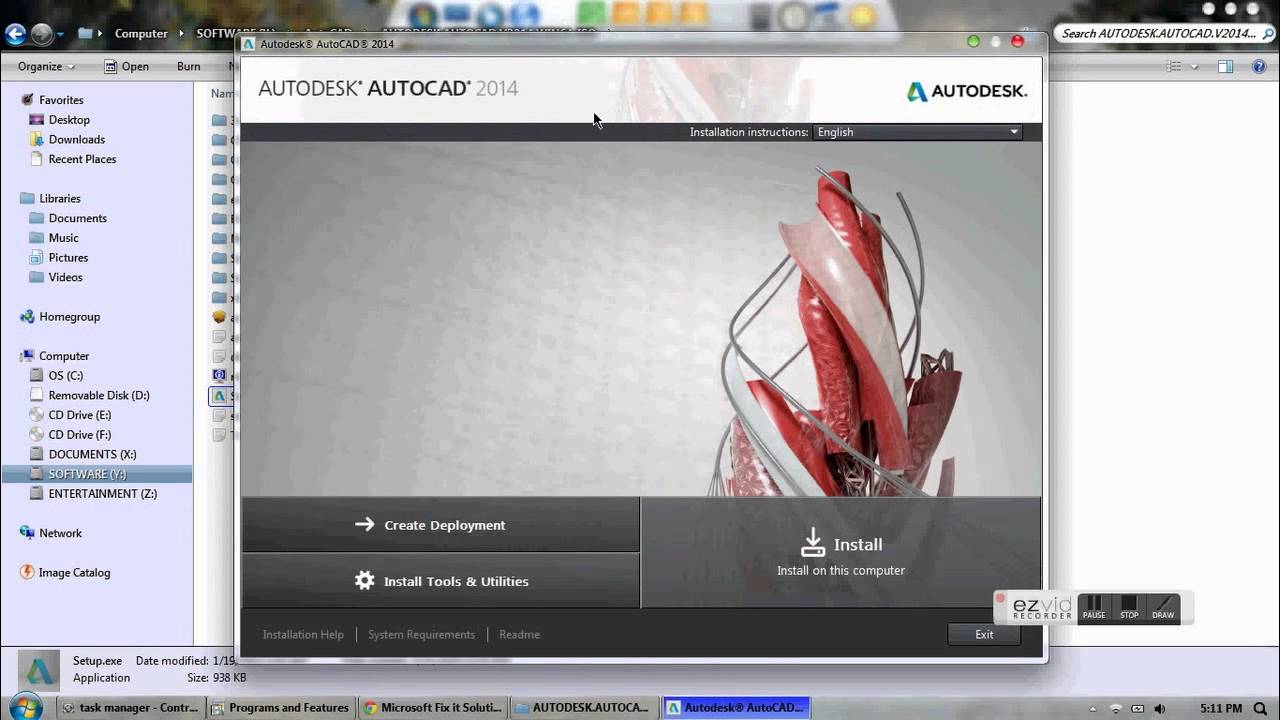Open the Readme link
Screen dimensions: 1280x720
coord(519,635)
